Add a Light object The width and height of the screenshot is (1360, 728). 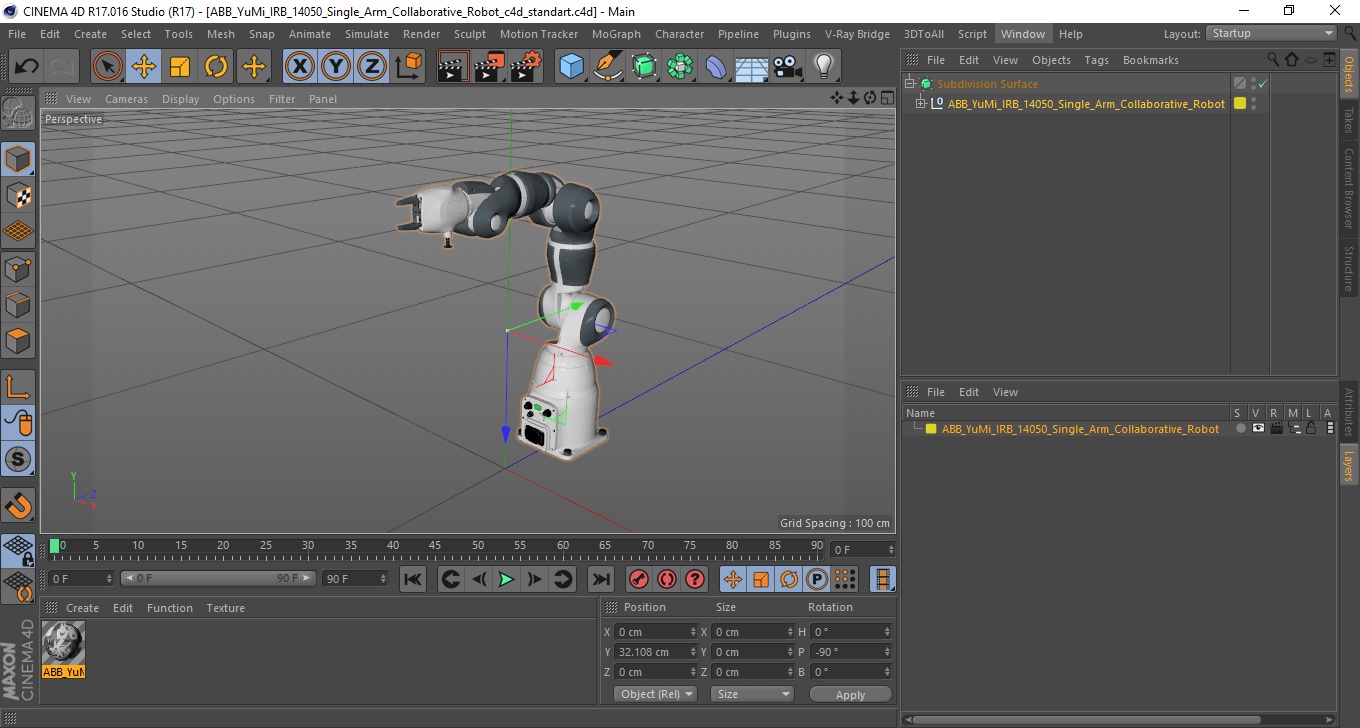pos(823,67)
